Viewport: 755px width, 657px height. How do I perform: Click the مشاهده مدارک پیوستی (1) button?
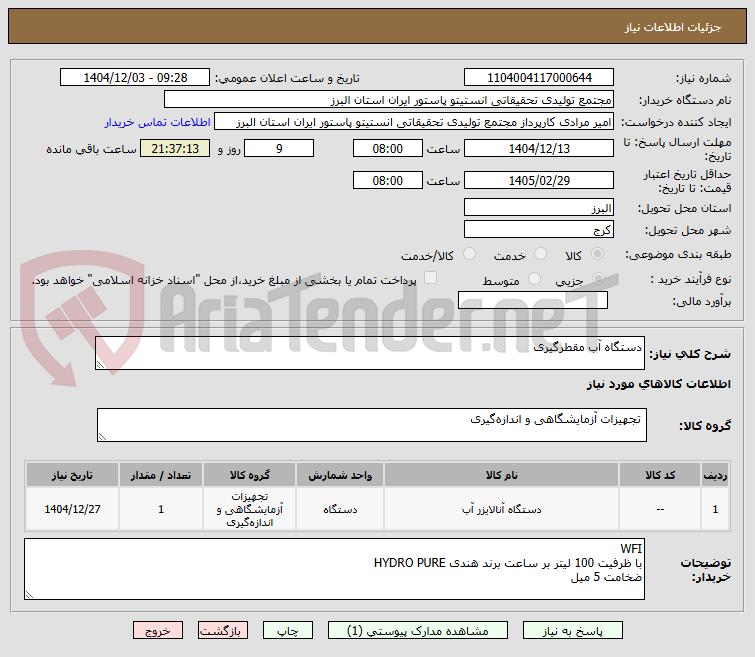pos(417,631)
